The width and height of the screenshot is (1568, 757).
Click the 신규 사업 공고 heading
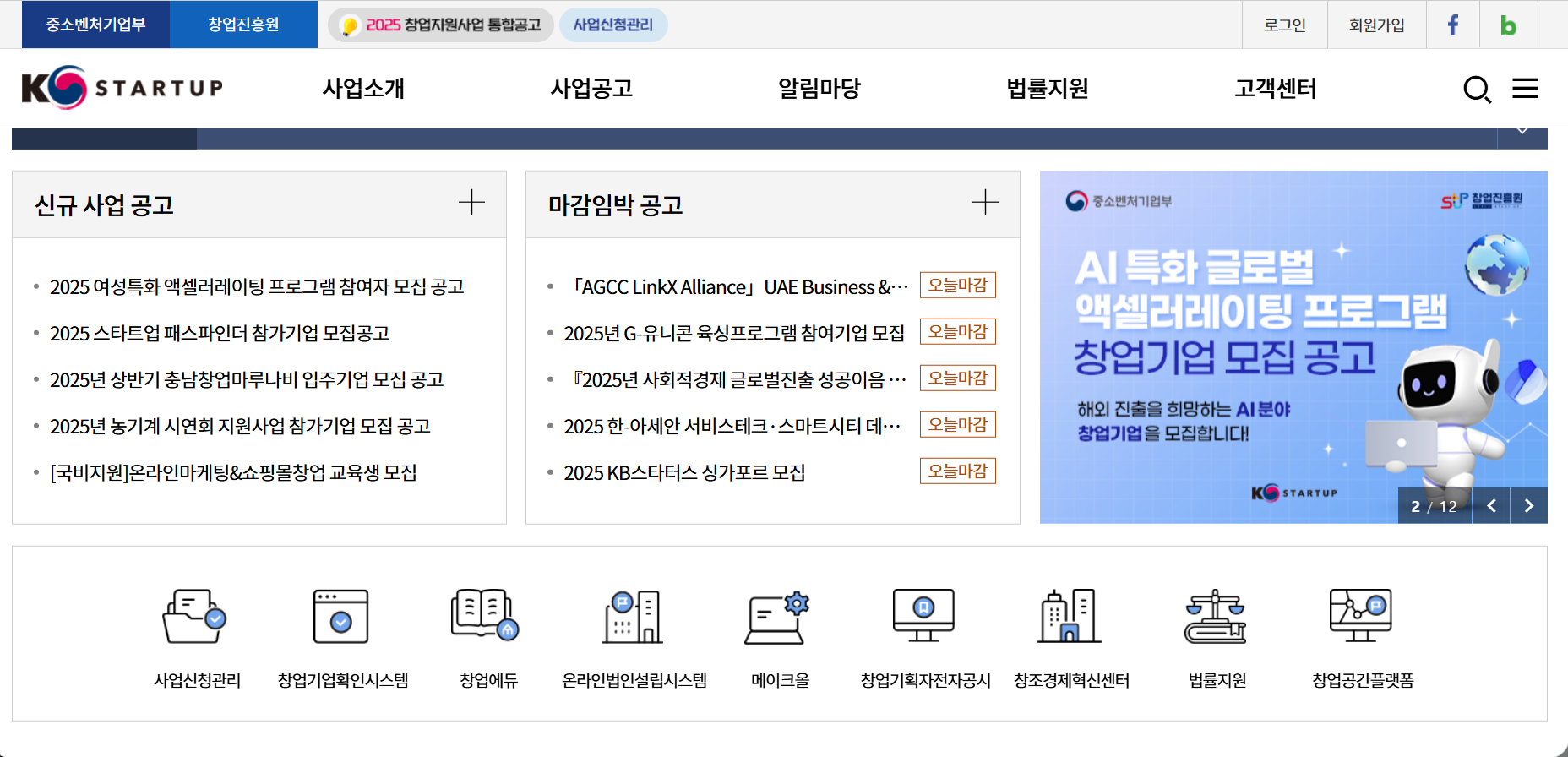[x=104, y=204]
